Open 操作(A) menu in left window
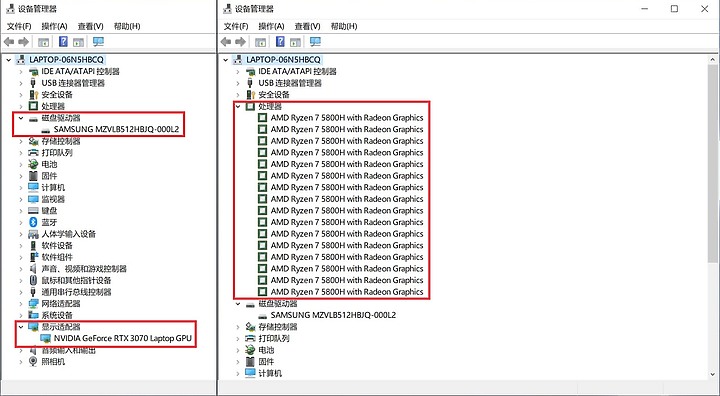The width and height of the screenshot is (720, 396). click(54, 26)
